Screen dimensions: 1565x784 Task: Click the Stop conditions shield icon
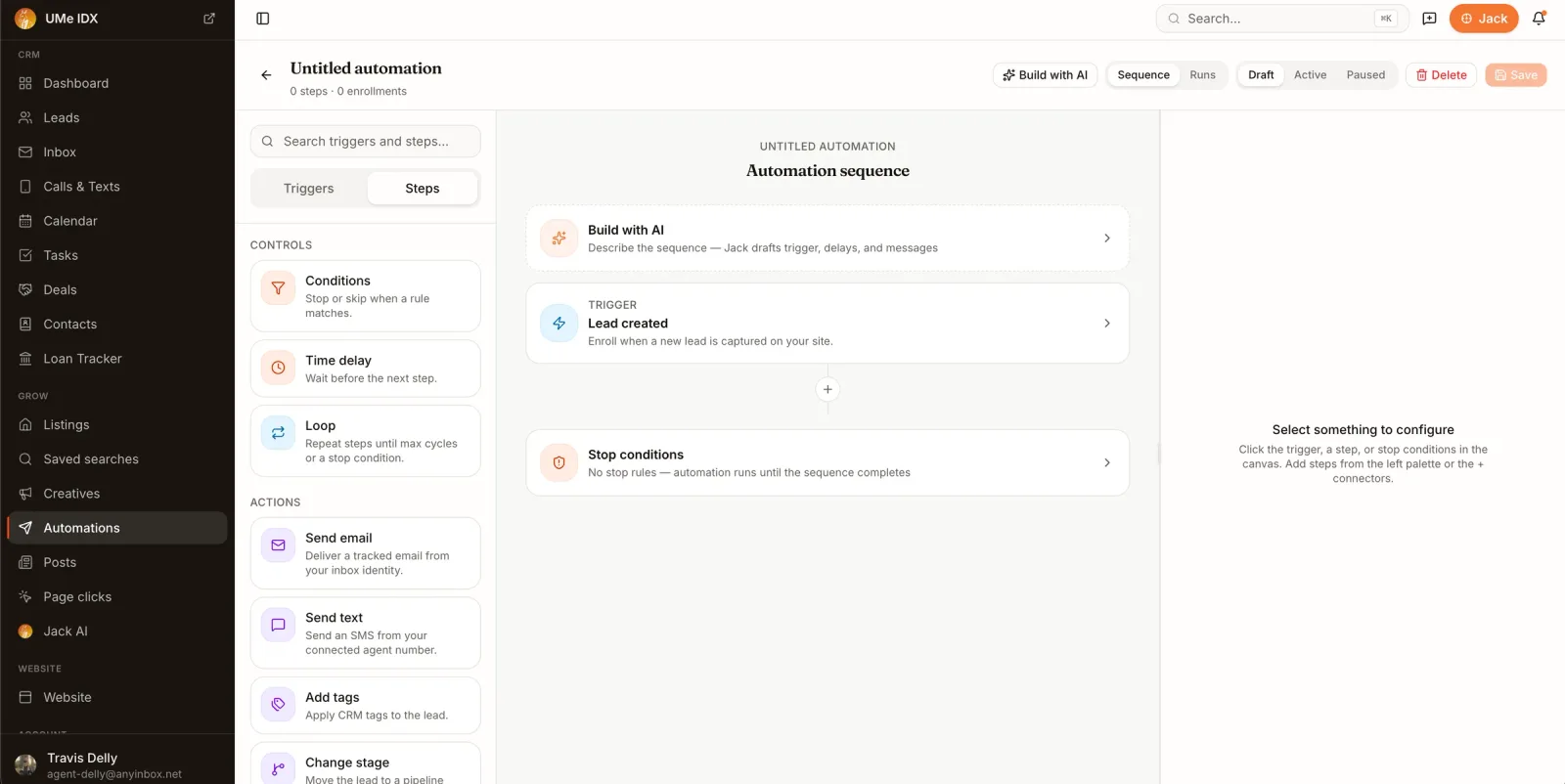559,462
